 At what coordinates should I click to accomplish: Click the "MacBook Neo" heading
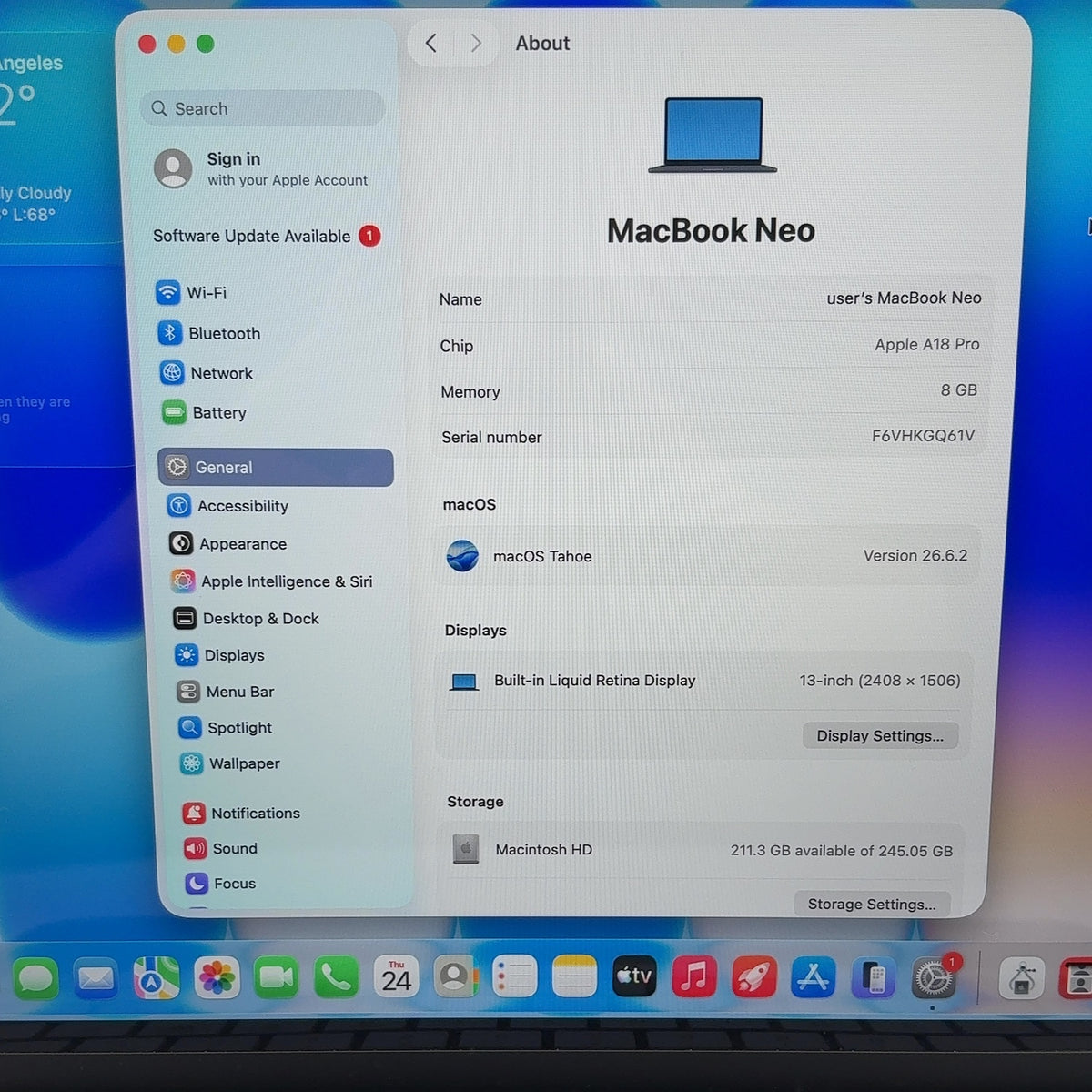point(711,230)
